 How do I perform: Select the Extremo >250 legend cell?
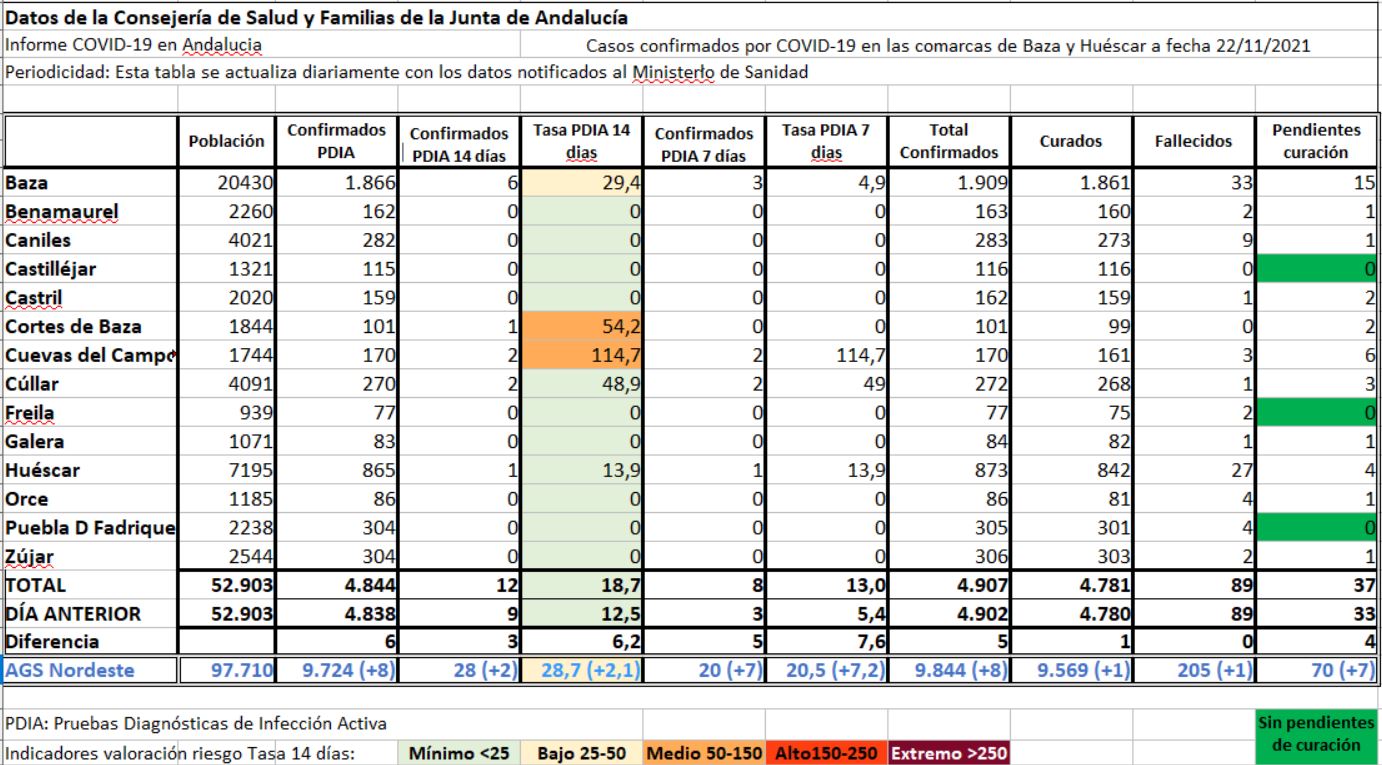[948, 753]
